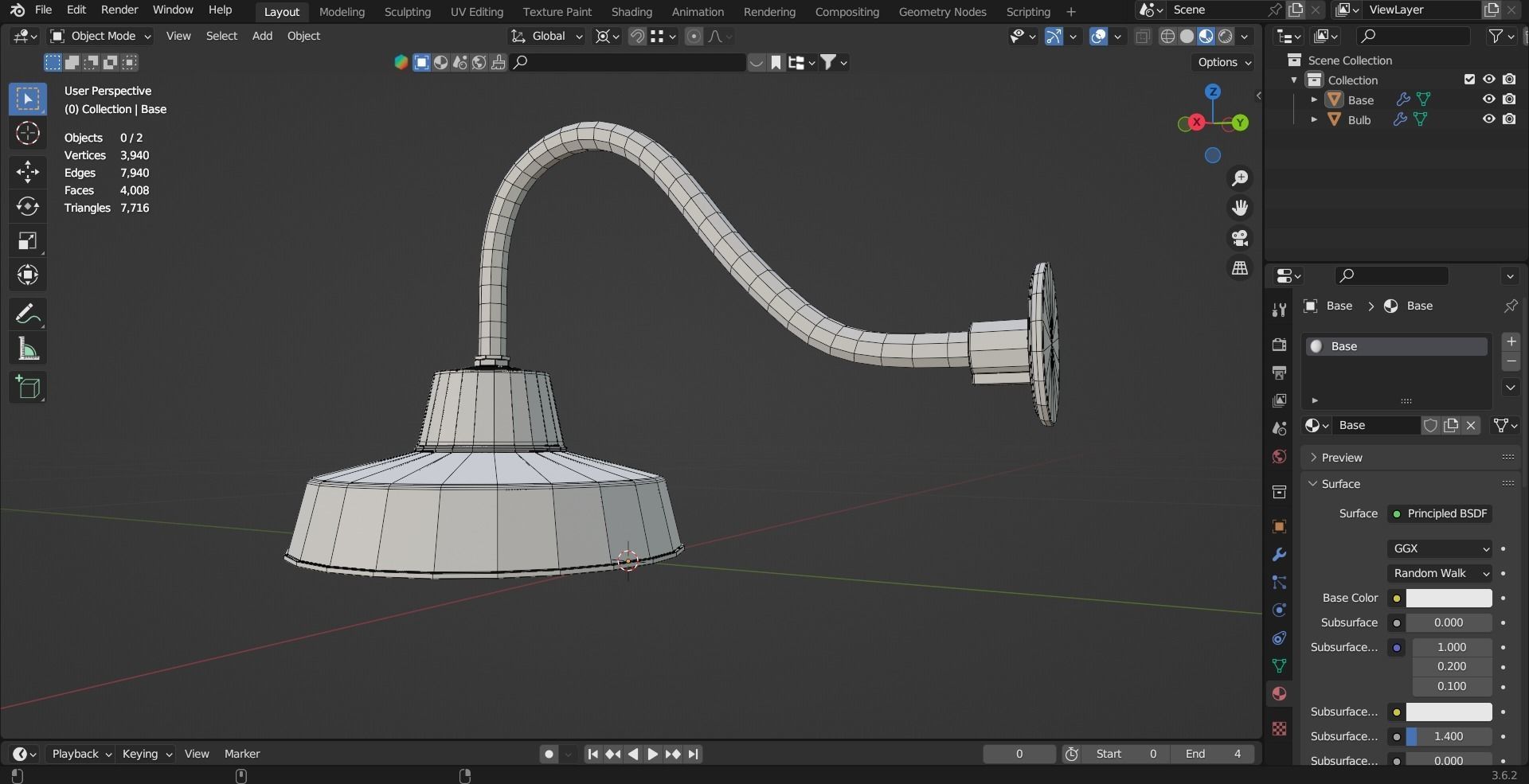Open the Render menu

tap(119, 10)
